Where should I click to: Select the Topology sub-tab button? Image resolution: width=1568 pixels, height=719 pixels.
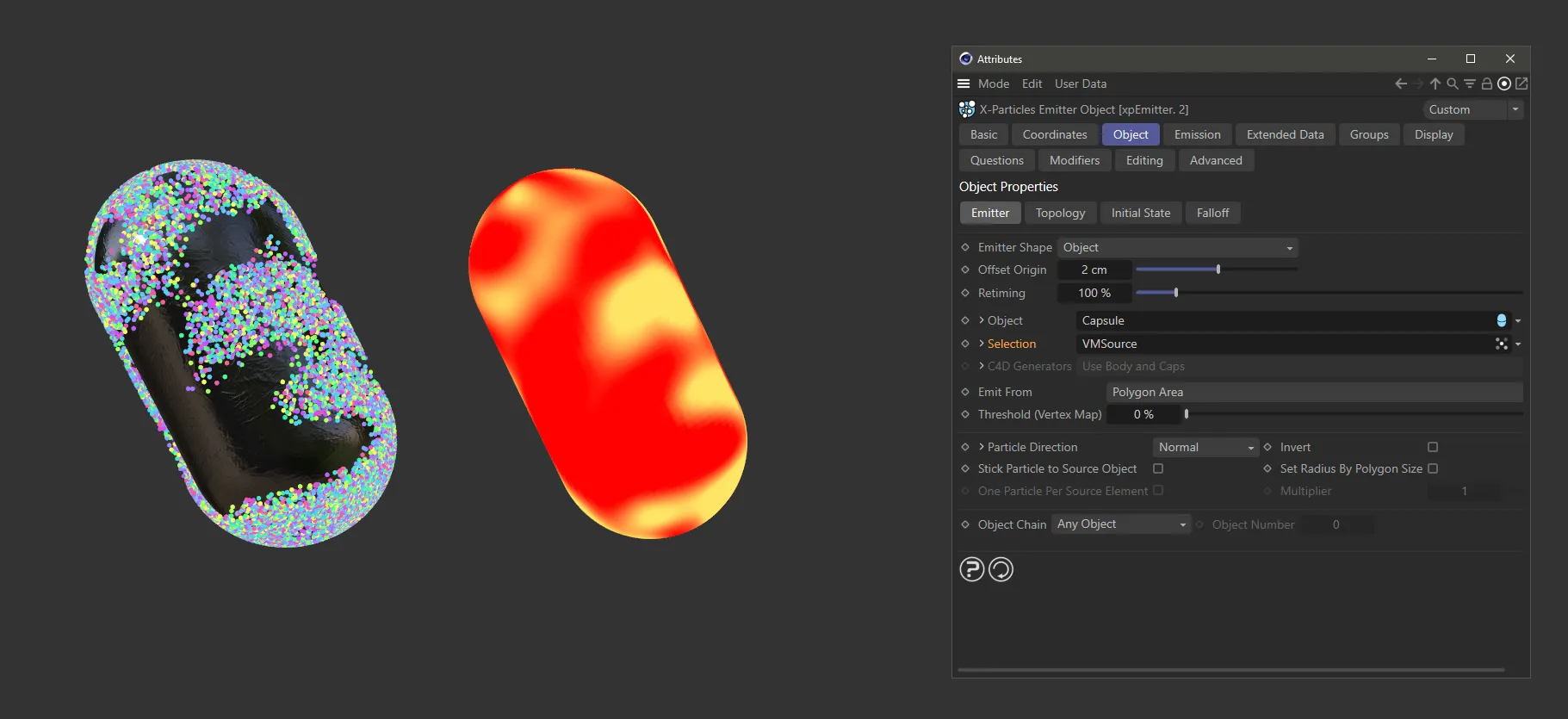tap(1060, 213)
